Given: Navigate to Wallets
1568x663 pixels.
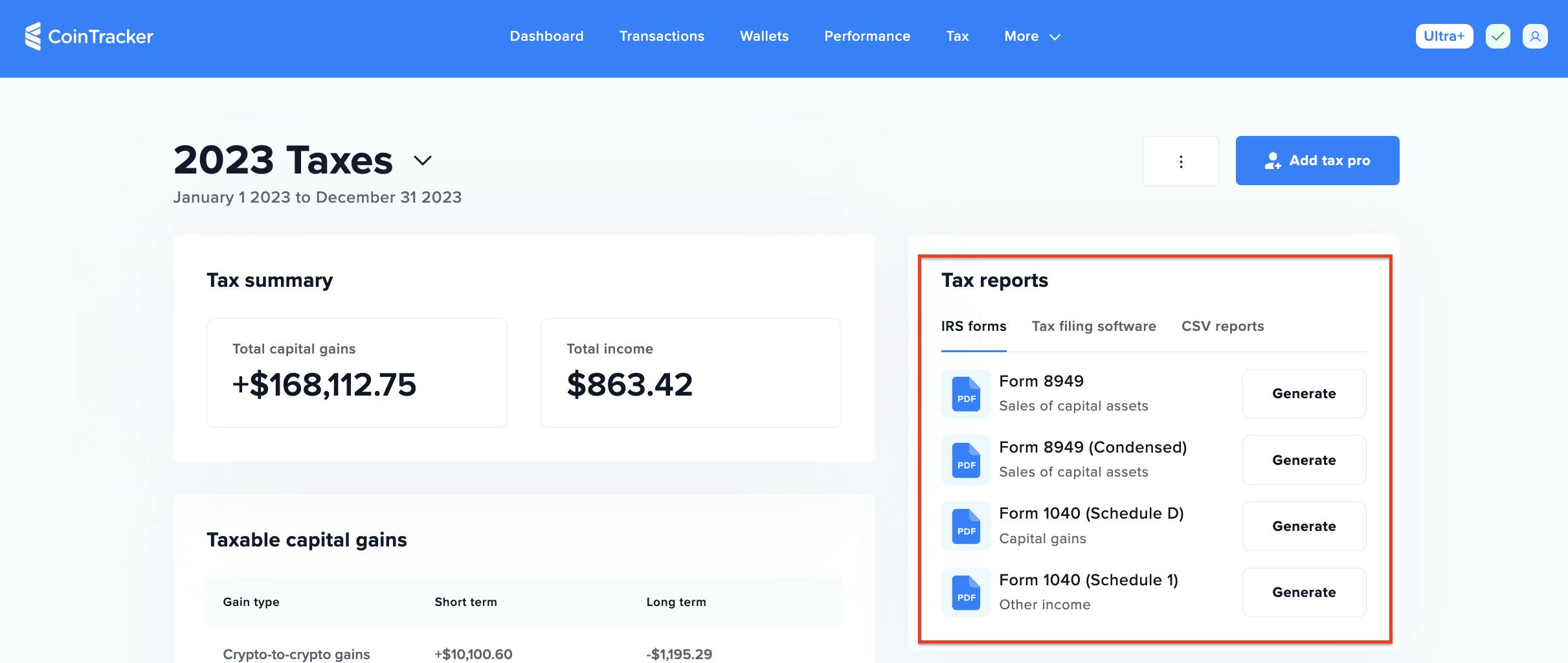Looking at the screenshot, I should tap(764, 36).
